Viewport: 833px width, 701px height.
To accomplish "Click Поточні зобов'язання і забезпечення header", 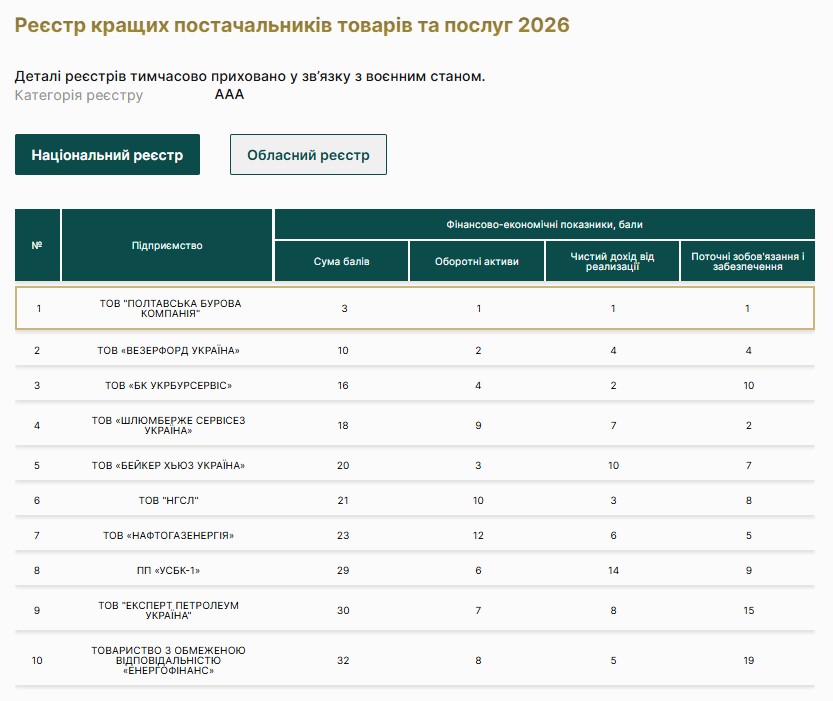I will coord(747,261).
